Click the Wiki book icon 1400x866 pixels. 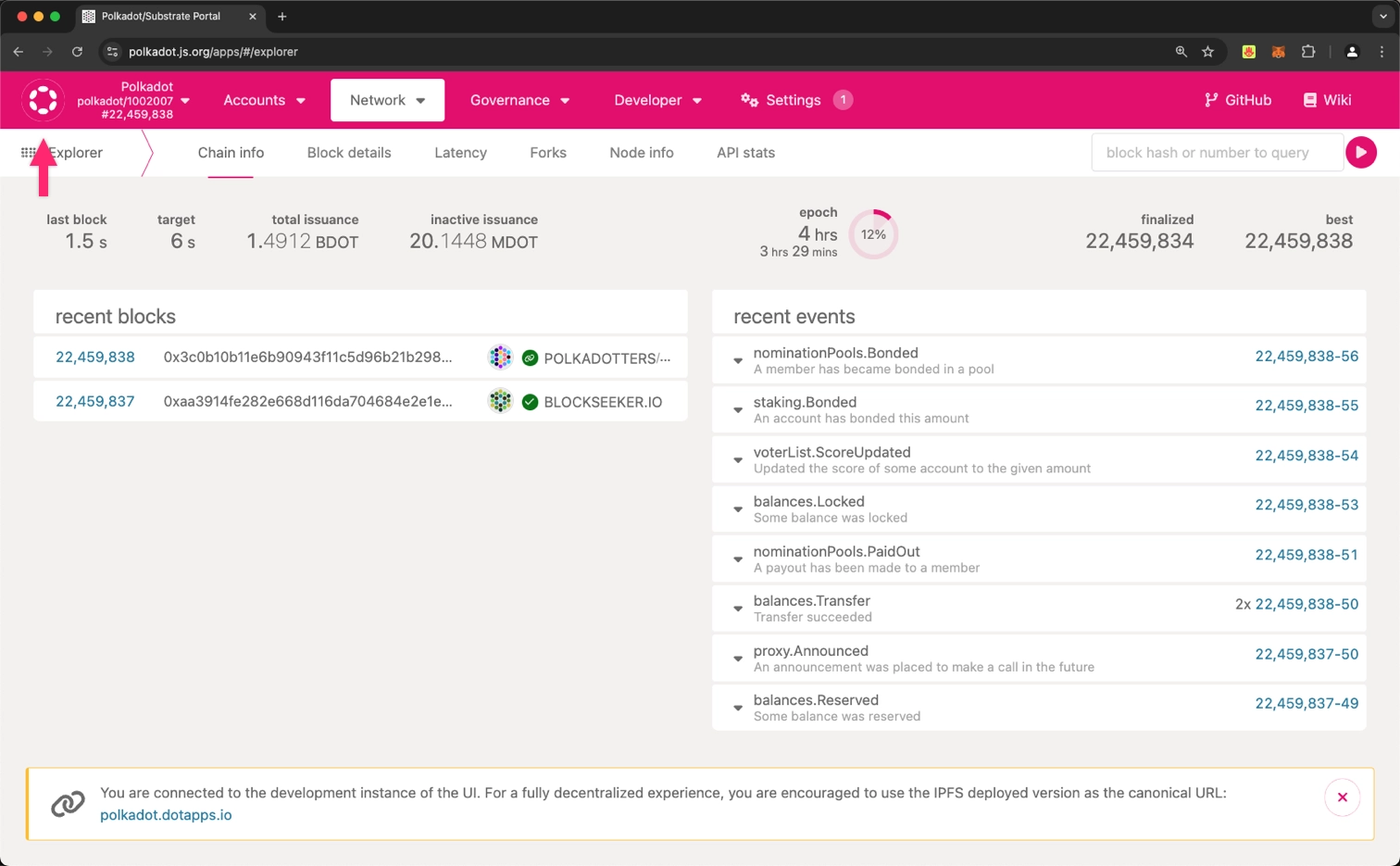pyautogui.click(x=1309, y=100)
